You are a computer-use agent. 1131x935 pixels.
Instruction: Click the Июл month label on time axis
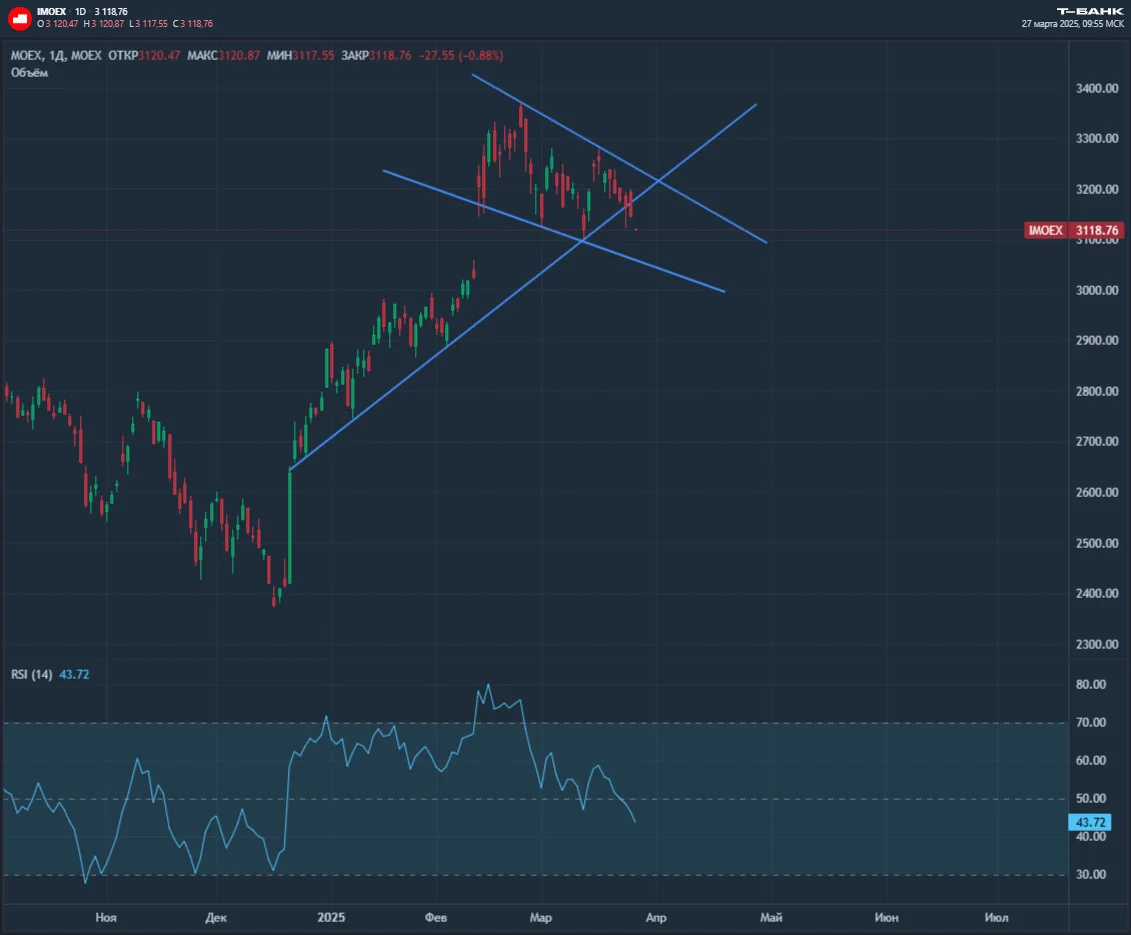(997, 918)
